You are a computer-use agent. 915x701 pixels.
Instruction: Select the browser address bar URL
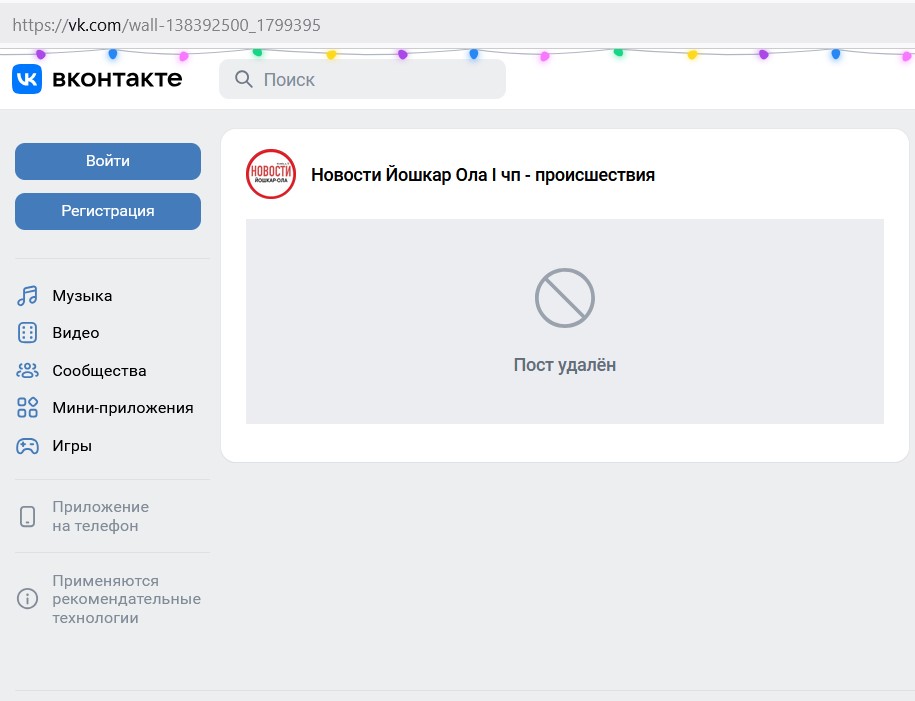(166, 25)
